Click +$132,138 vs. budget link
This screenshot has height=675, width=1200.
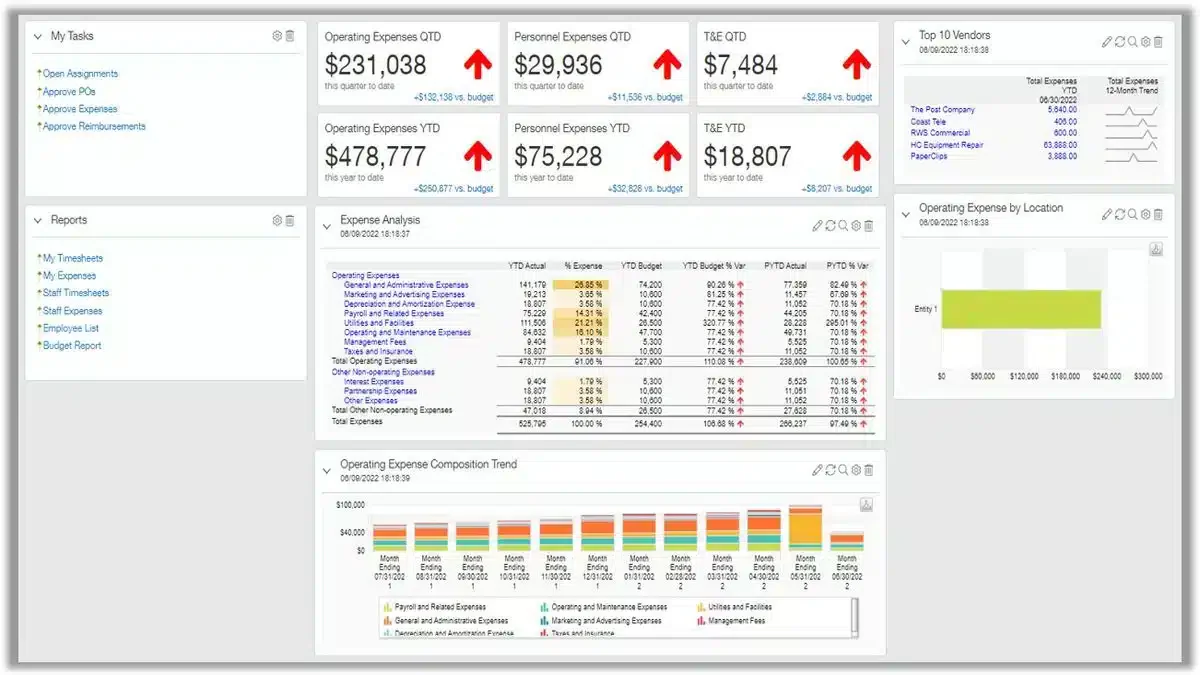pyautogui.click(x=453, y=98)
